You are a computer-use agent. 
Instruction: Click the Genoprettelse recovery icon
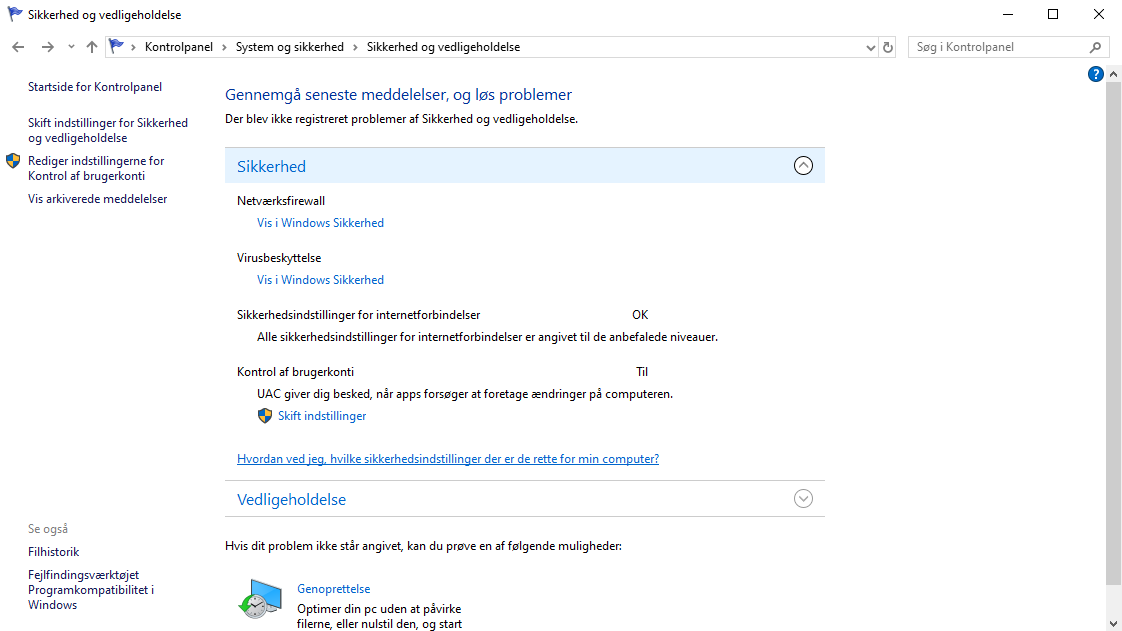260,599
